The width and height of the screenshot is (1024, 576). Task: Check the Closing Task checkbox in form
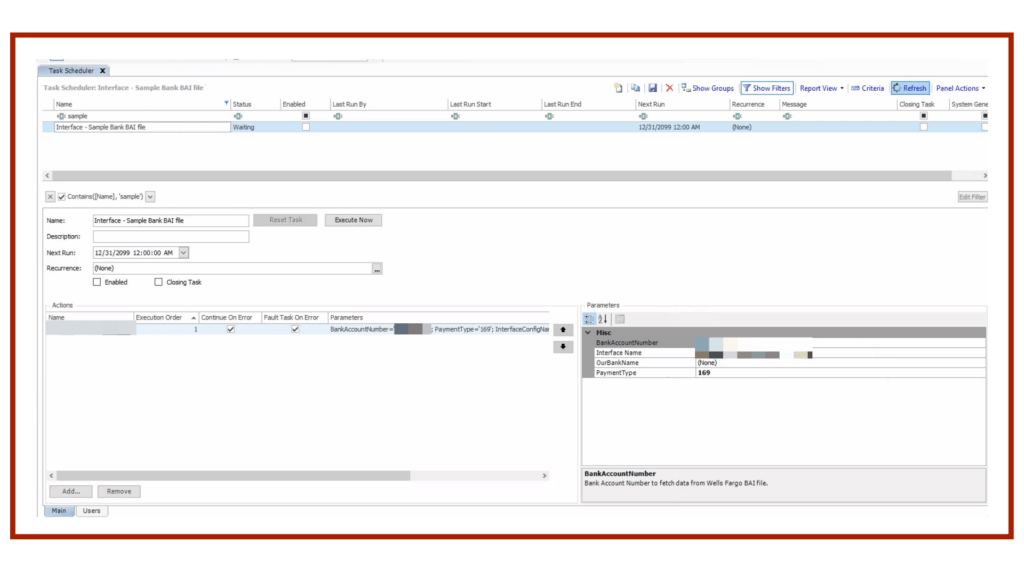tap(159, 282)
